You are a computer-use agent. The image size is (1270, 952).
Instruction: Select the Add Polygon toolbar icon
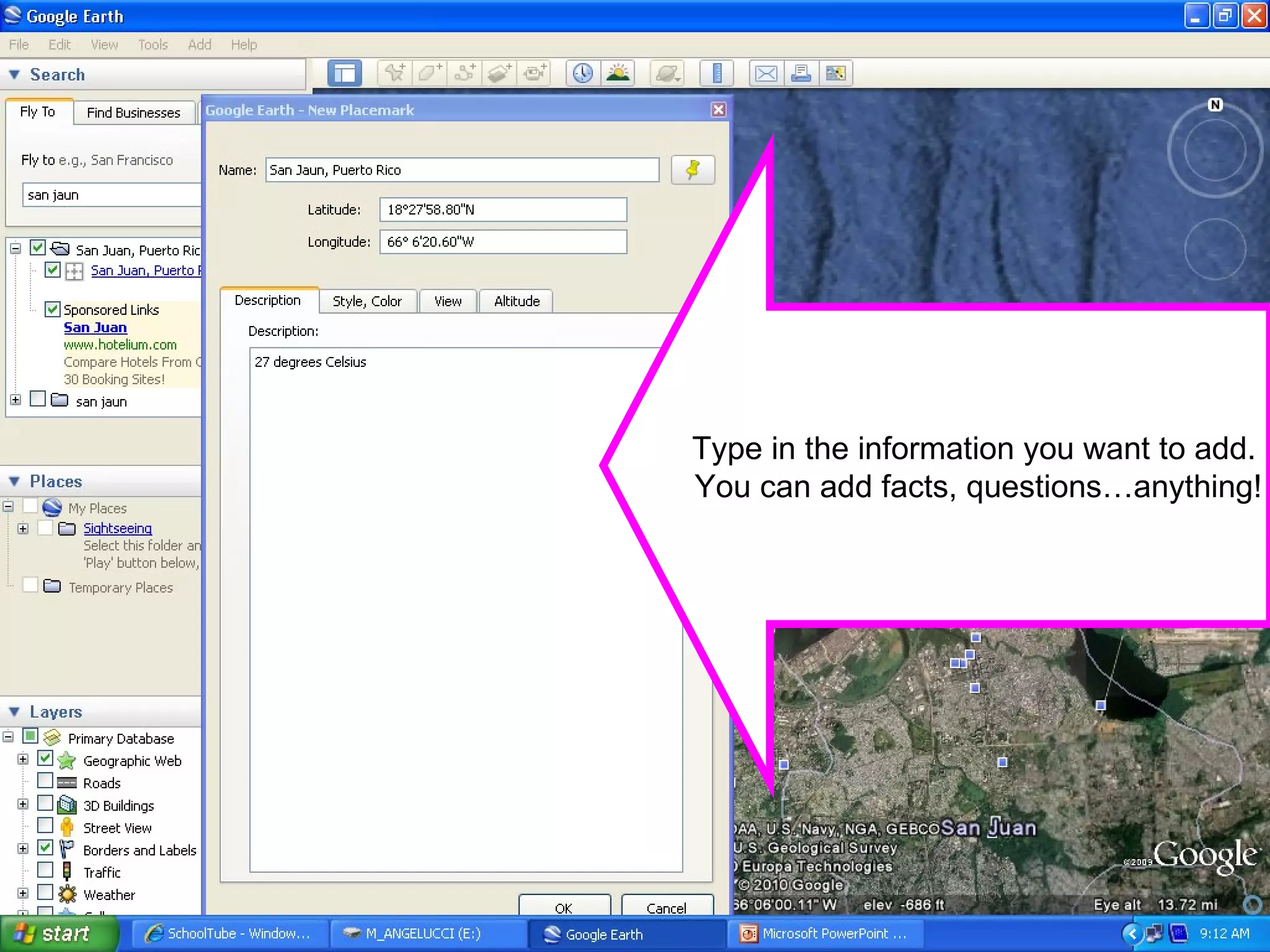pos(430,73)
